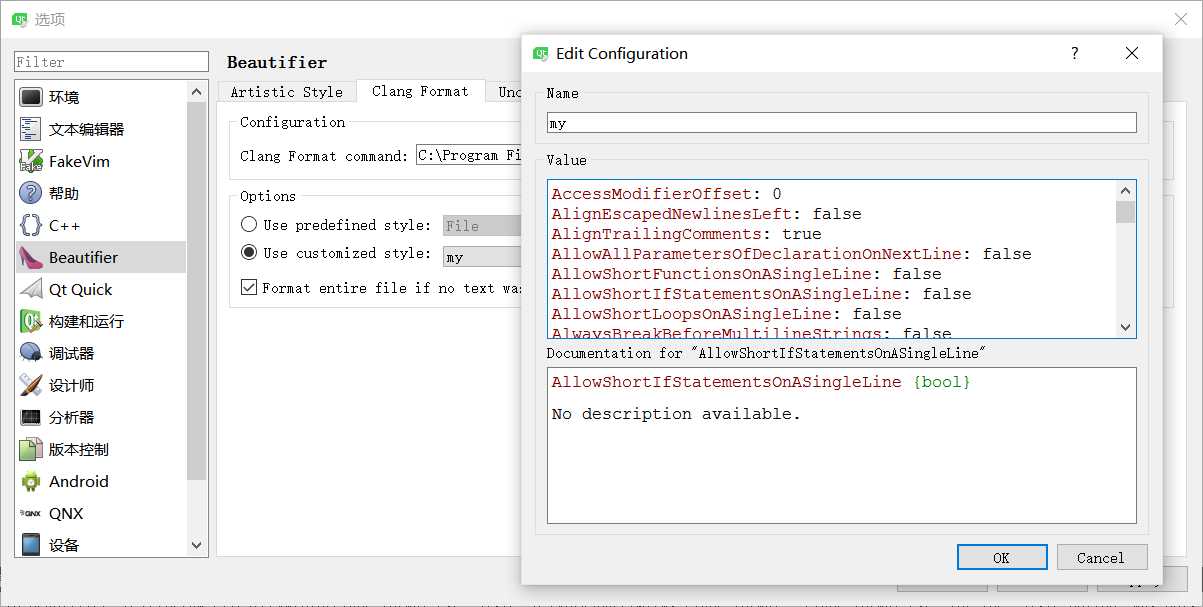Switch to the Artistic Style tab
The height and width of the screenshot is (607, 1203).
pyautogui.click(x=286, y=92)
